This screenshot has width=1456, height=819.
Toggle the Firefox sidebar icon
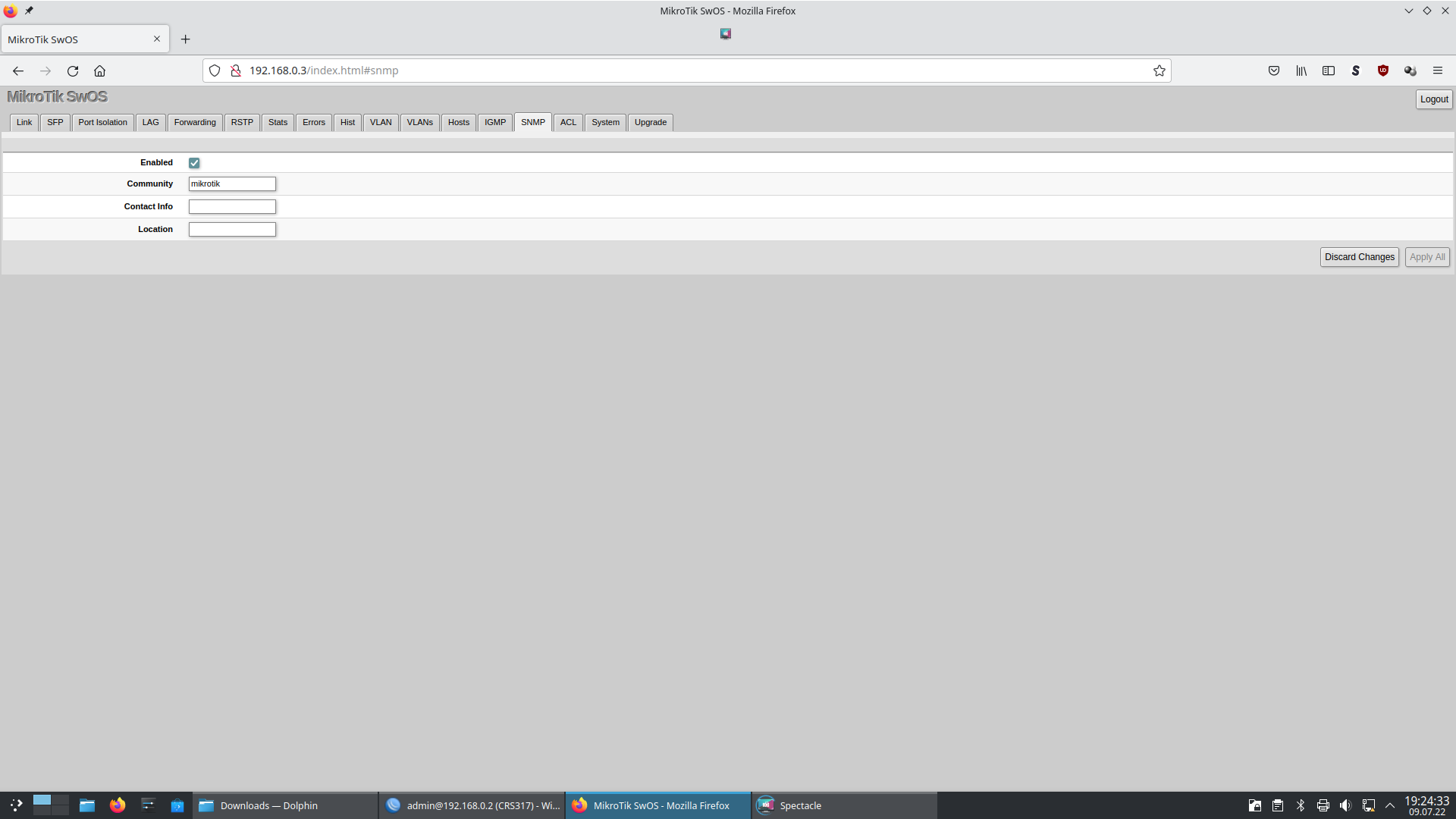tap(1329, 71)
